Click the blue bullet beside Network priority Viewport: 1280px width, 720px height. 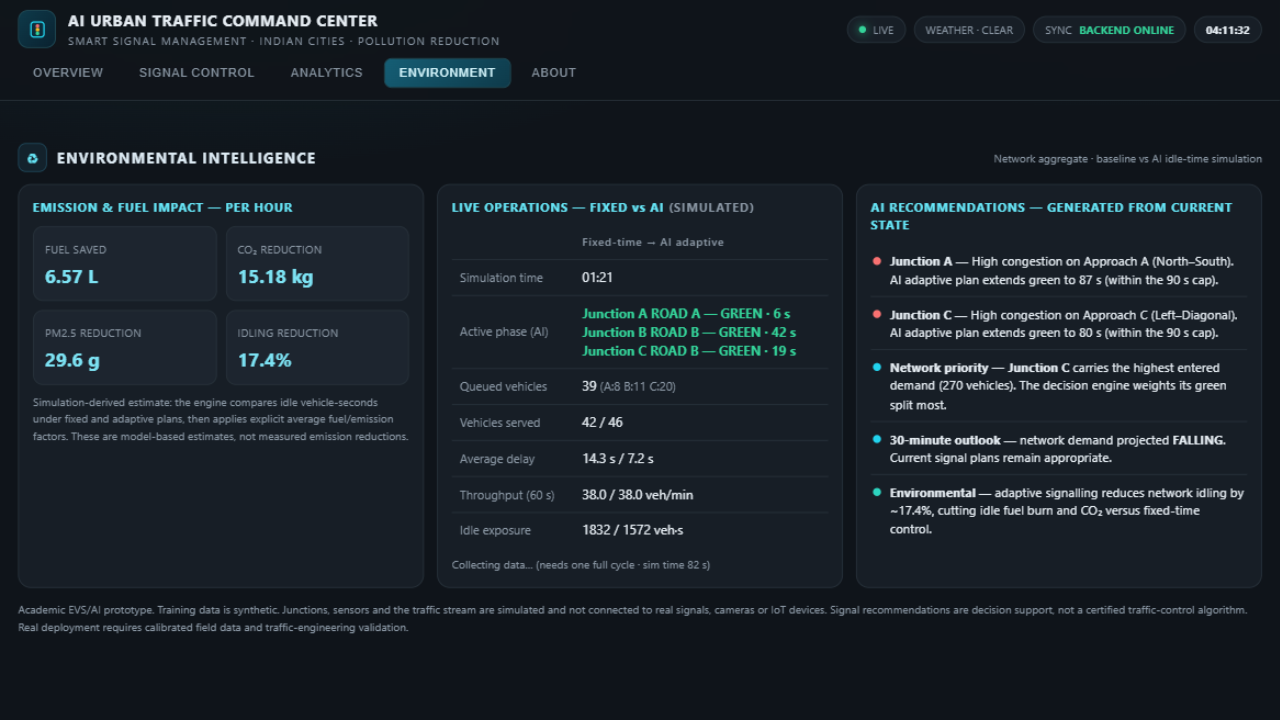pyautogui.click(x=877, y=367)
